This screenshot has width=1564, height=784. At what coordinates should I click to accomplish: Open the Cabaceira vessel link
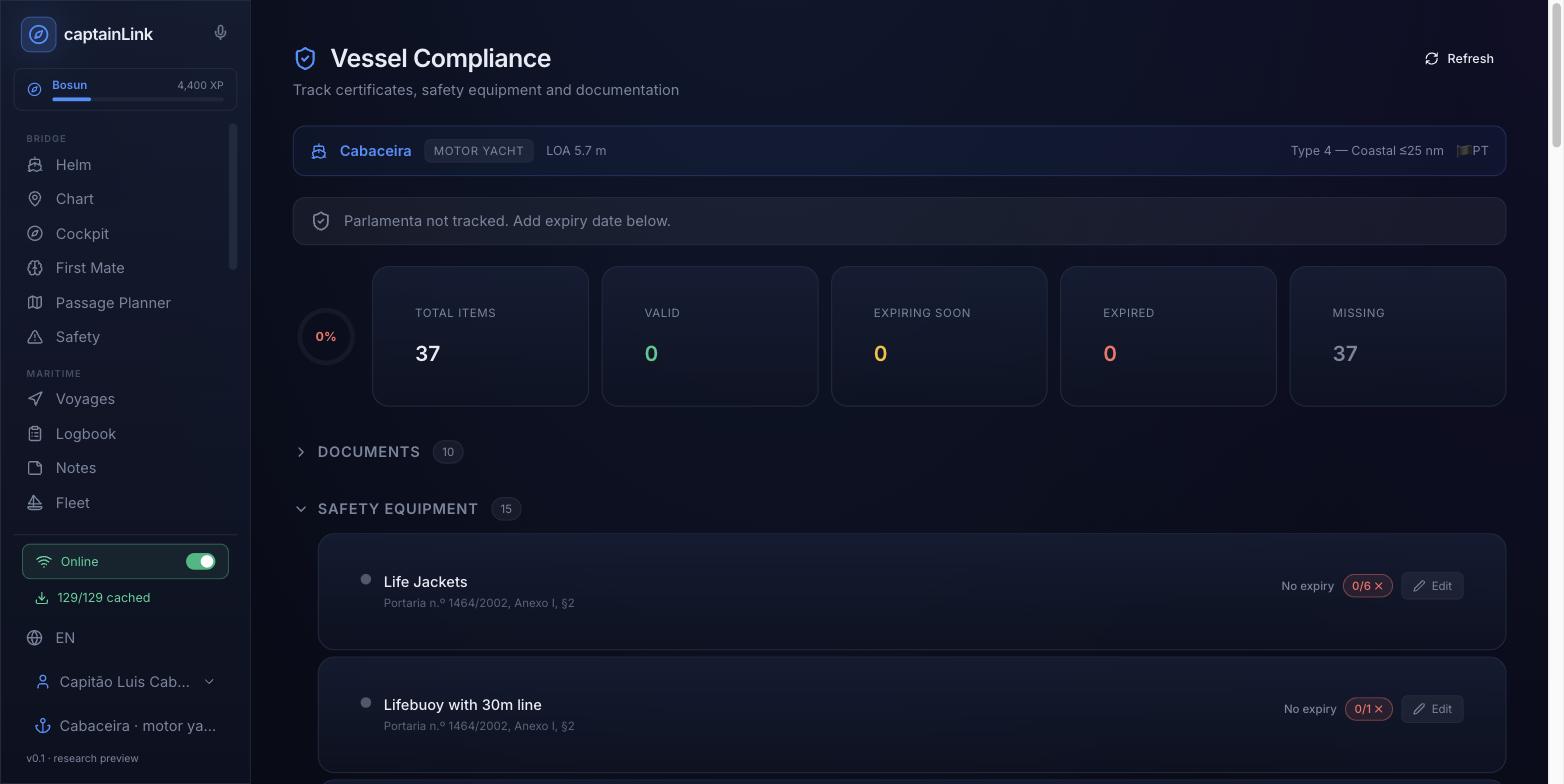tap(375, 151)
